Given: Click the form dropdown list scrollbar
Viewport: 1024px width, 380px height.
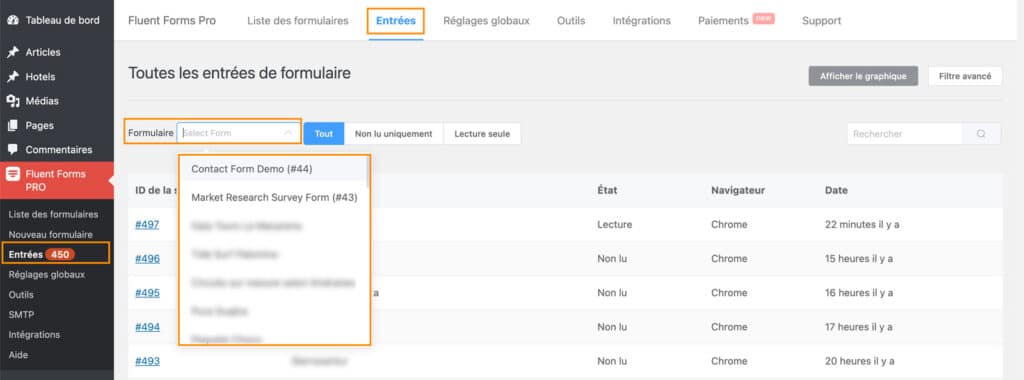Looking at the screenshot, I should point(369,172).
